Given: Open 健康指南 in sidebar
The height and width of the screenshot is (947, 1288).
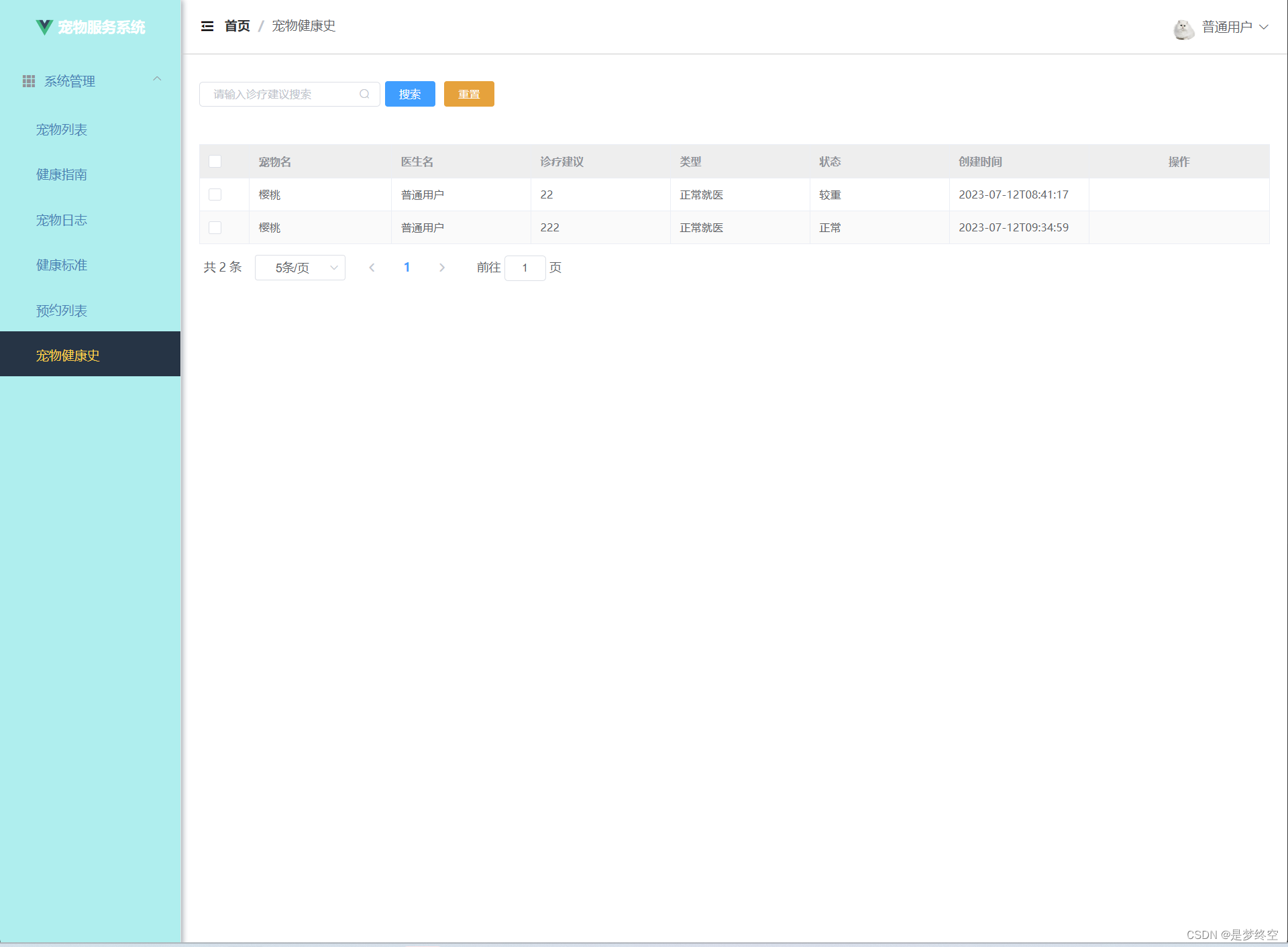Looking at the screenshot, I should 62,174.
